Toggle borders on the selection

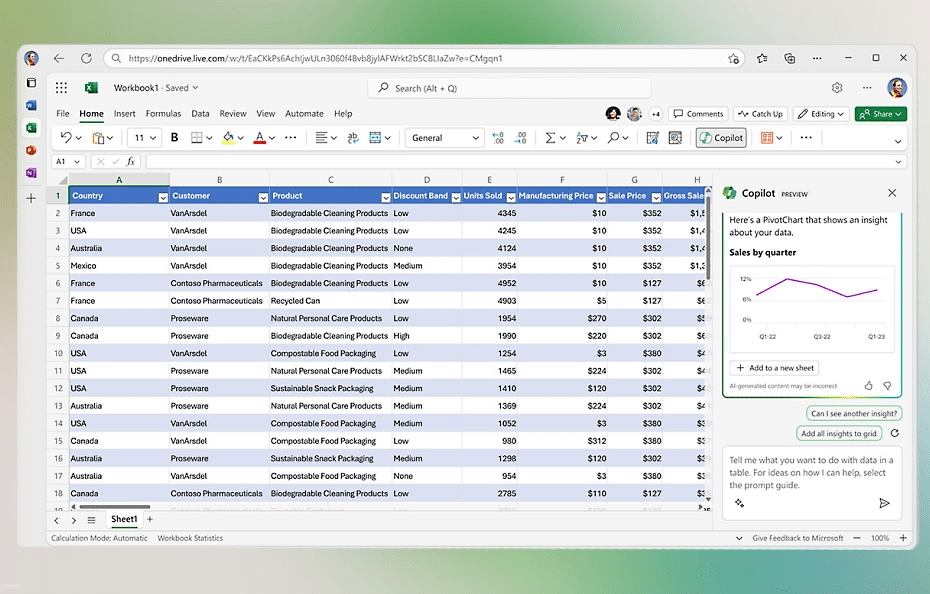click(196, 138)
